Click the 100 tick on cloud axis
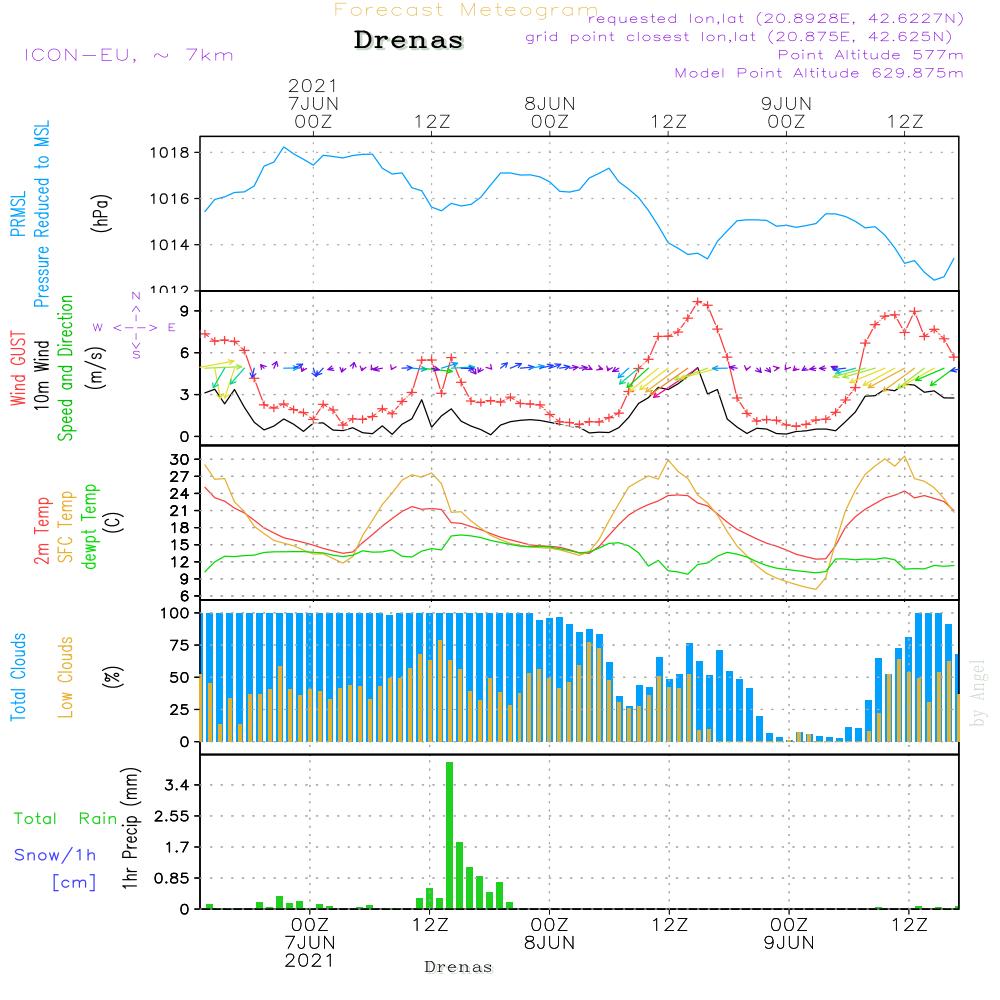This screenshot has width=1000, height=1000. 175,613
